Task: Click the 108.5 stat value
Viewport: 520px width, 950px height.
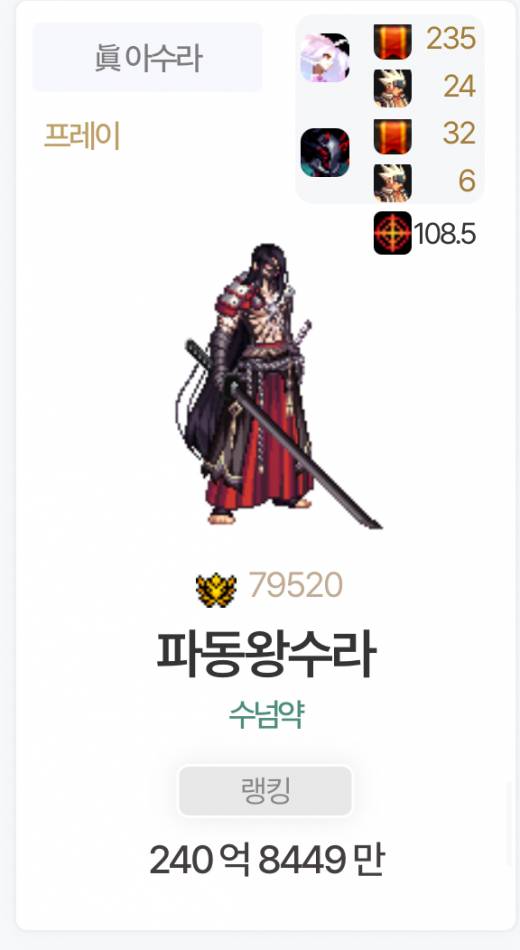Action: (x=445, y=234)
